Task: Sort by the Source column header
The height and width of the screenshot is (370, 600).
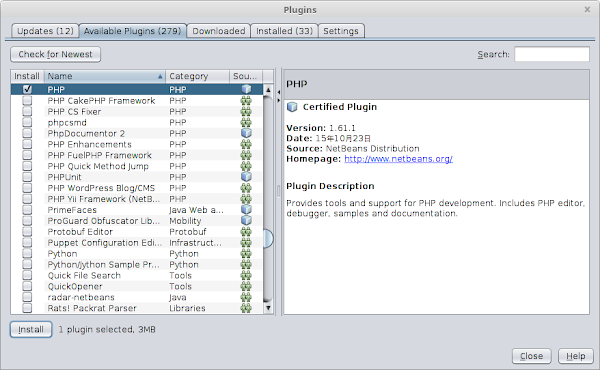Action: (246, 76)
